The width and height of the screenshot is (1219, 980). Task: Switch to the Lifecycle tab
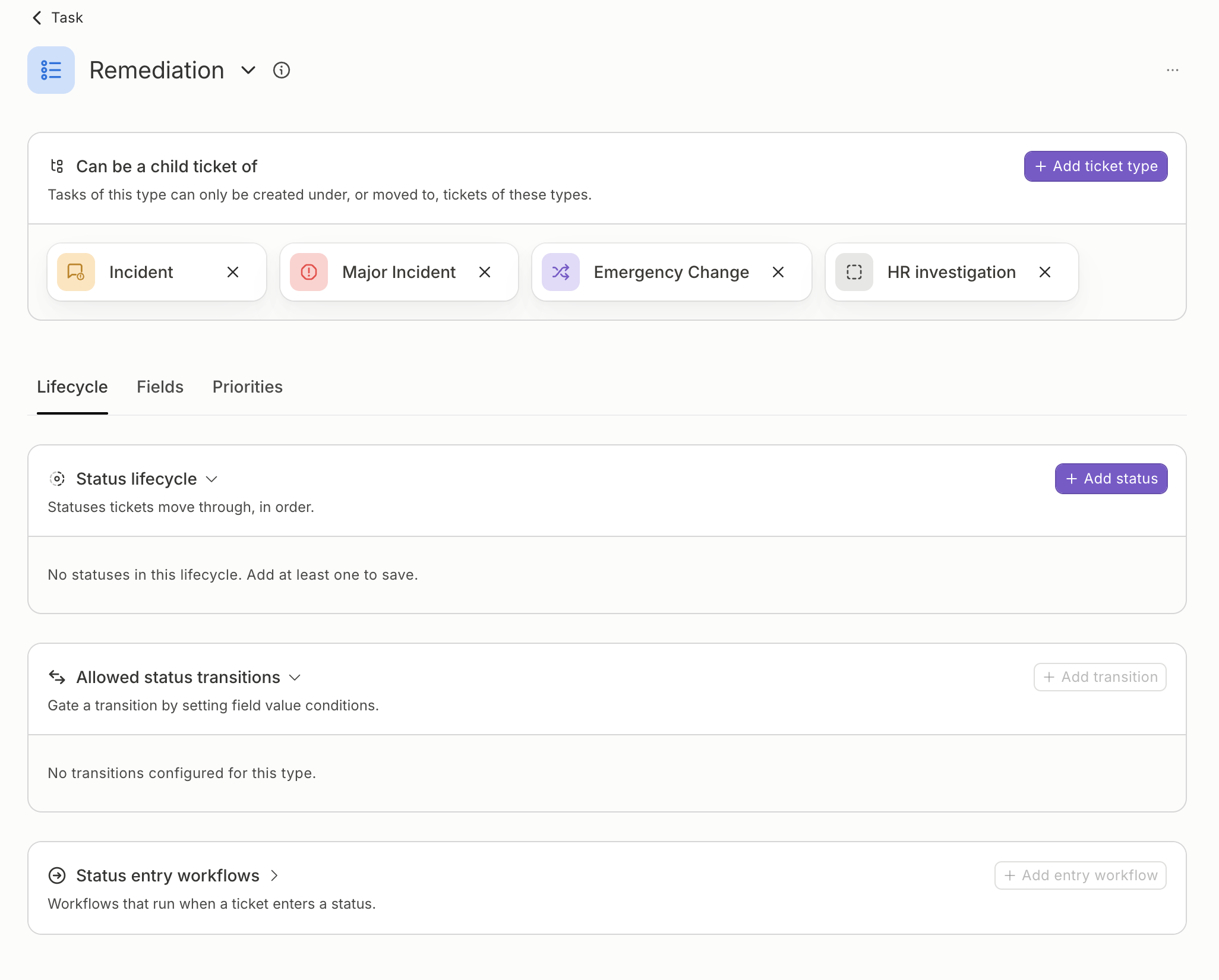(x=72, y=387)
